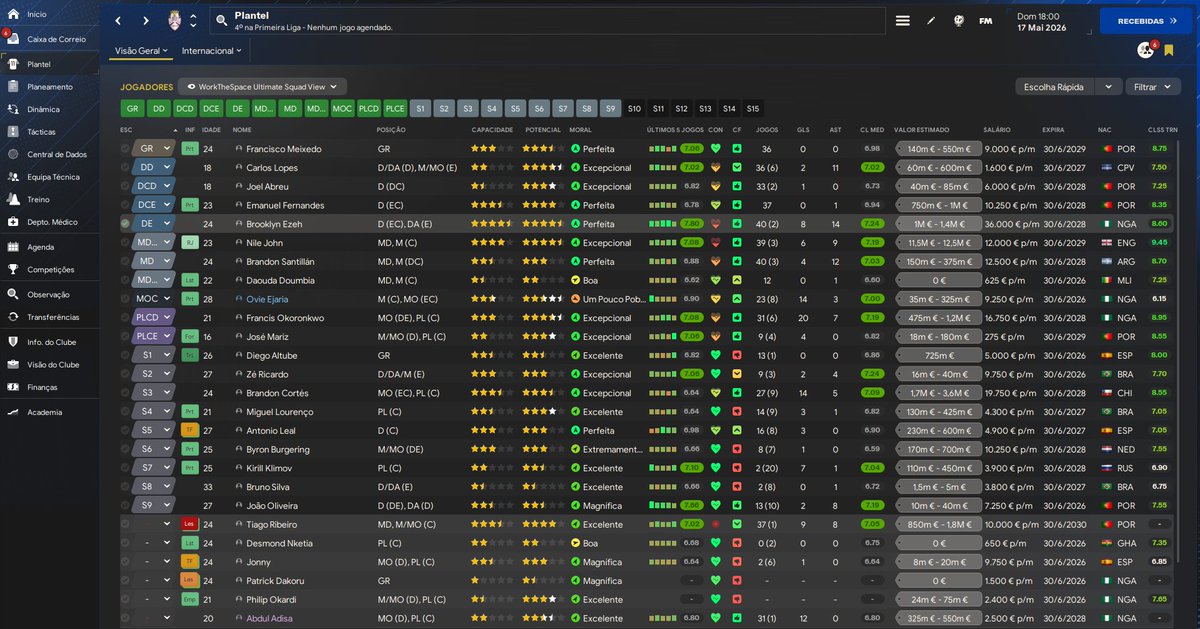The image size is (1200, 629).
Task: Open the Escolha Rápida dropdown arrow
Action: (x=1107, y=87)
